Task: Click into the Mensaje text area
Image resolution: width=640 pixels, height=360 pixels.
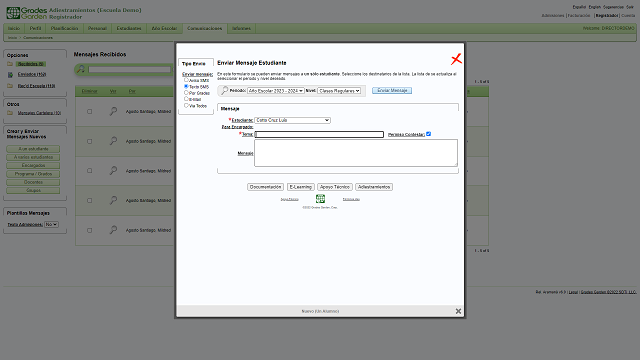Action: pyautogui.click(x=356, y=153)
